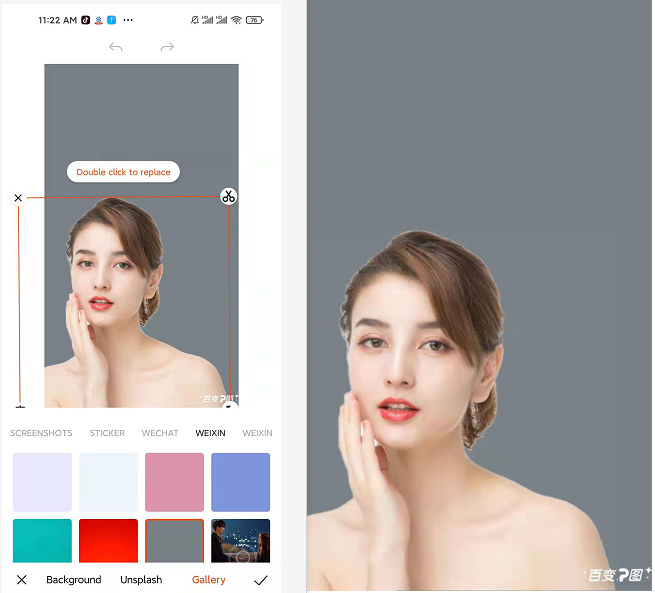Tap the muted bell icon in status bar
Viewport: 655px width, 593px height.
point(194,20)
